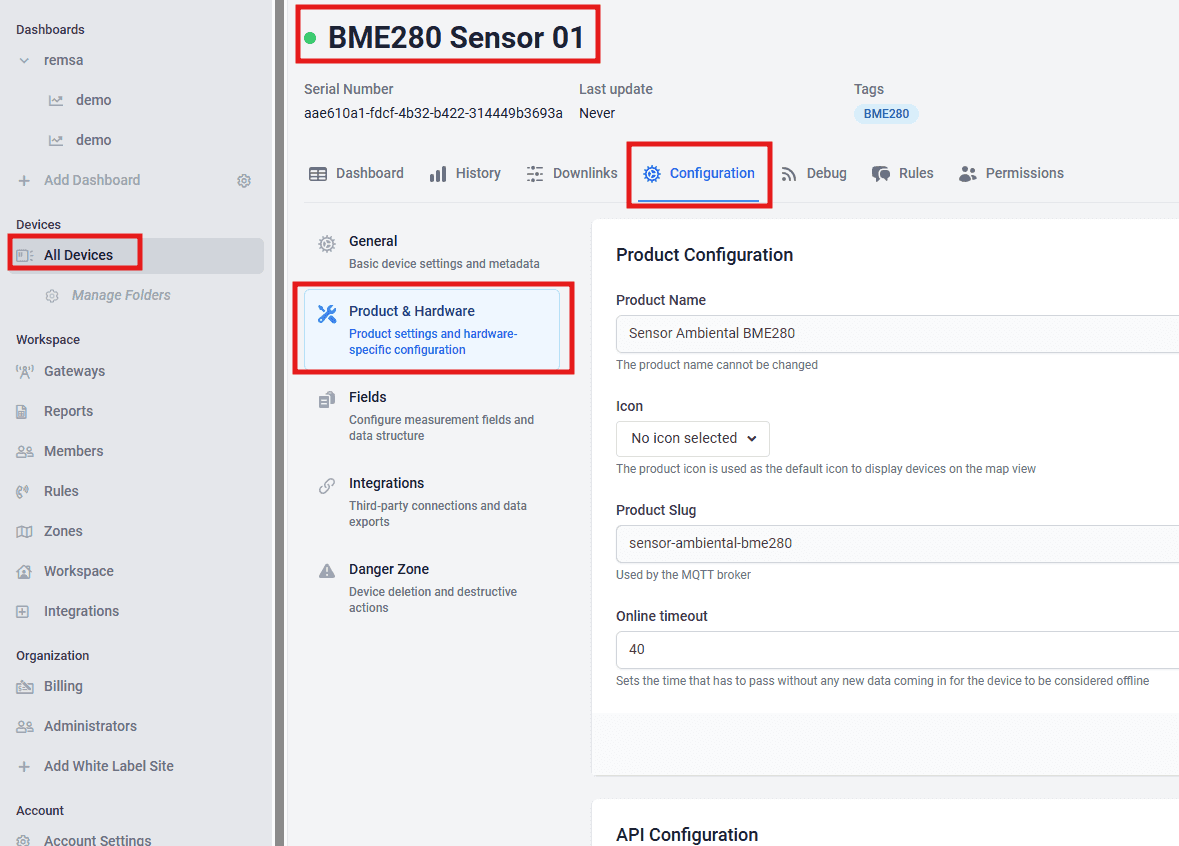Open Manage Folders link

[x=121, y=295]
